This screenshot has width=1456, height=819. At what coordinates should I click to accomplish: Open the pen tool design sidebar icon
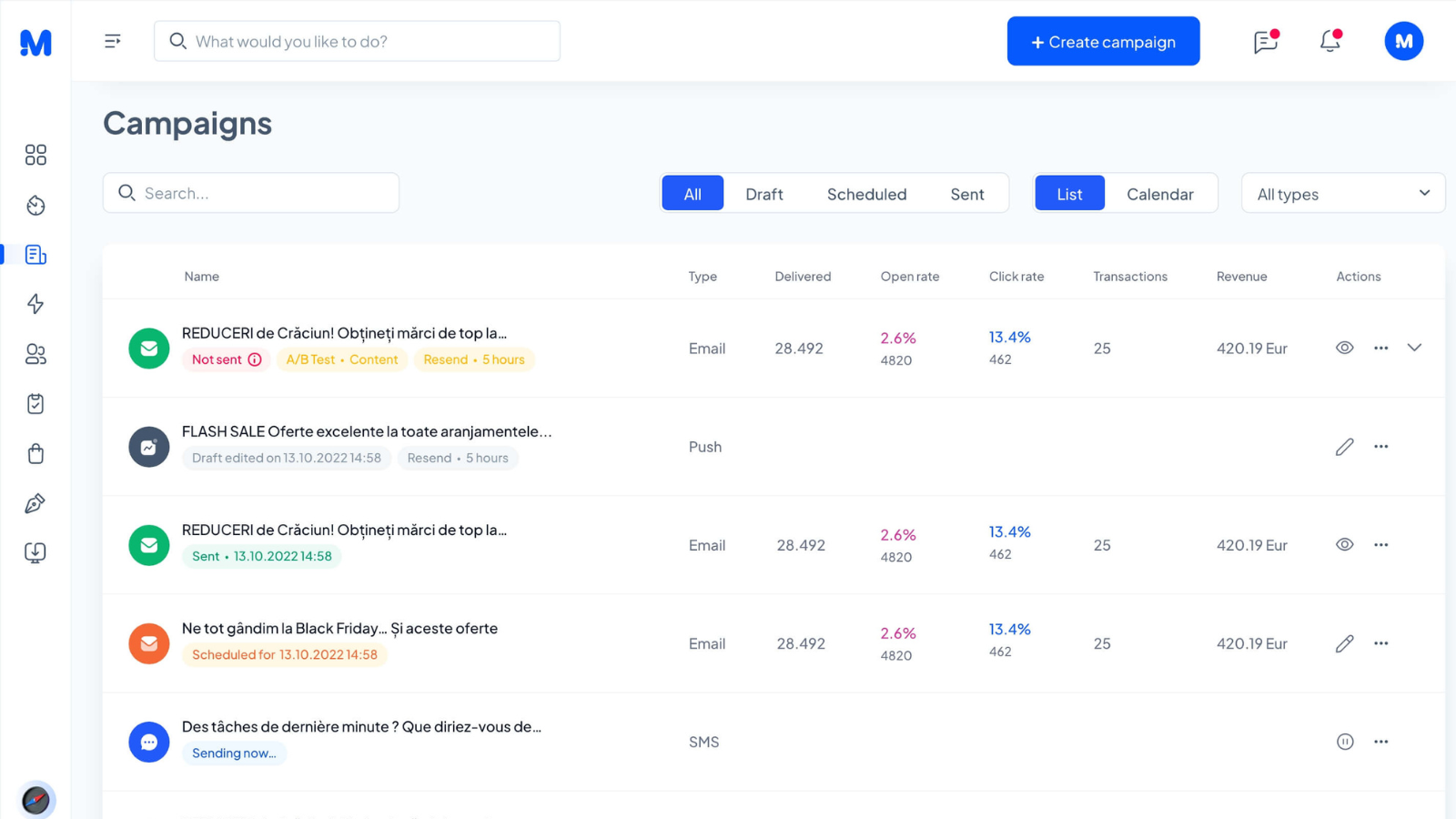click(35, 503)
